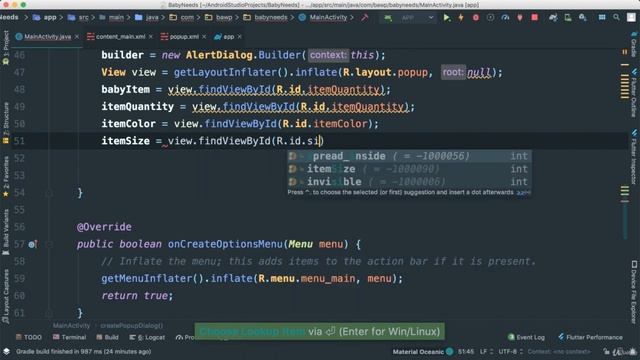Open the Build Variants tool window
The image size is (640, 360).
[6, 231]
